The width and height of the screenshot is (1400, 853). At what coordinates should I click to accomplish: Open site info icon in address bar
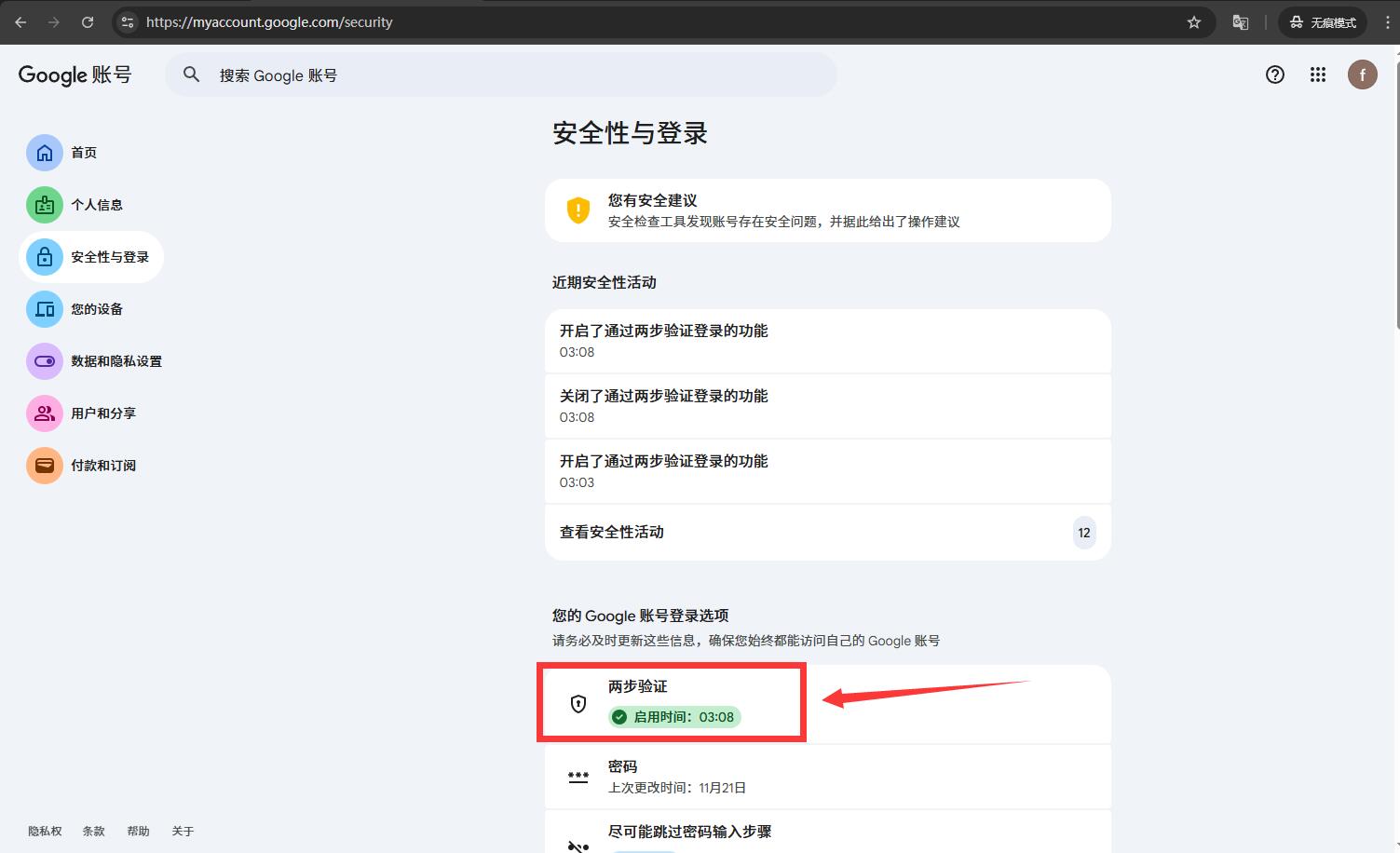click(128, 22)
